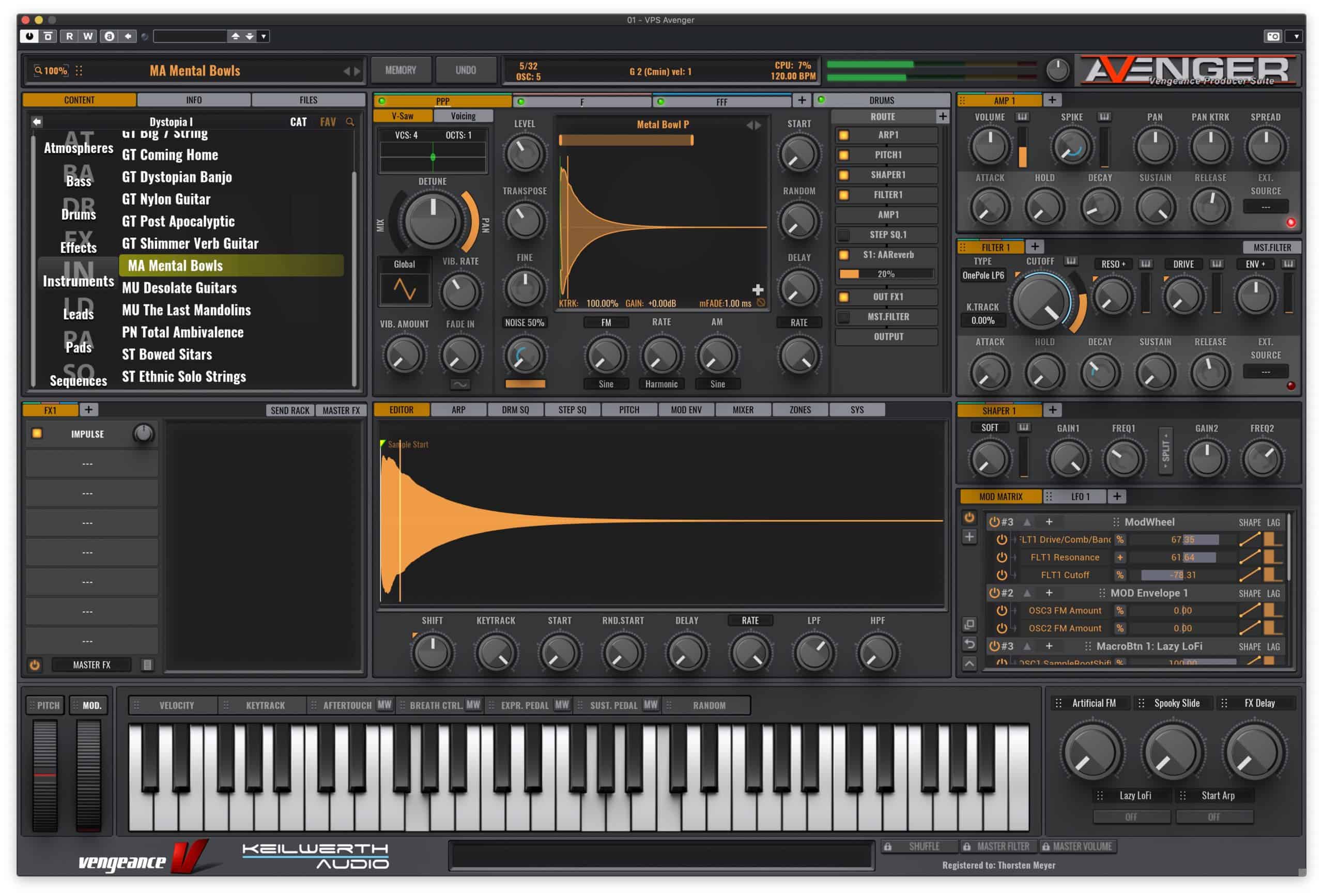Click the Artificial FM macro knob

point(1092,752)
